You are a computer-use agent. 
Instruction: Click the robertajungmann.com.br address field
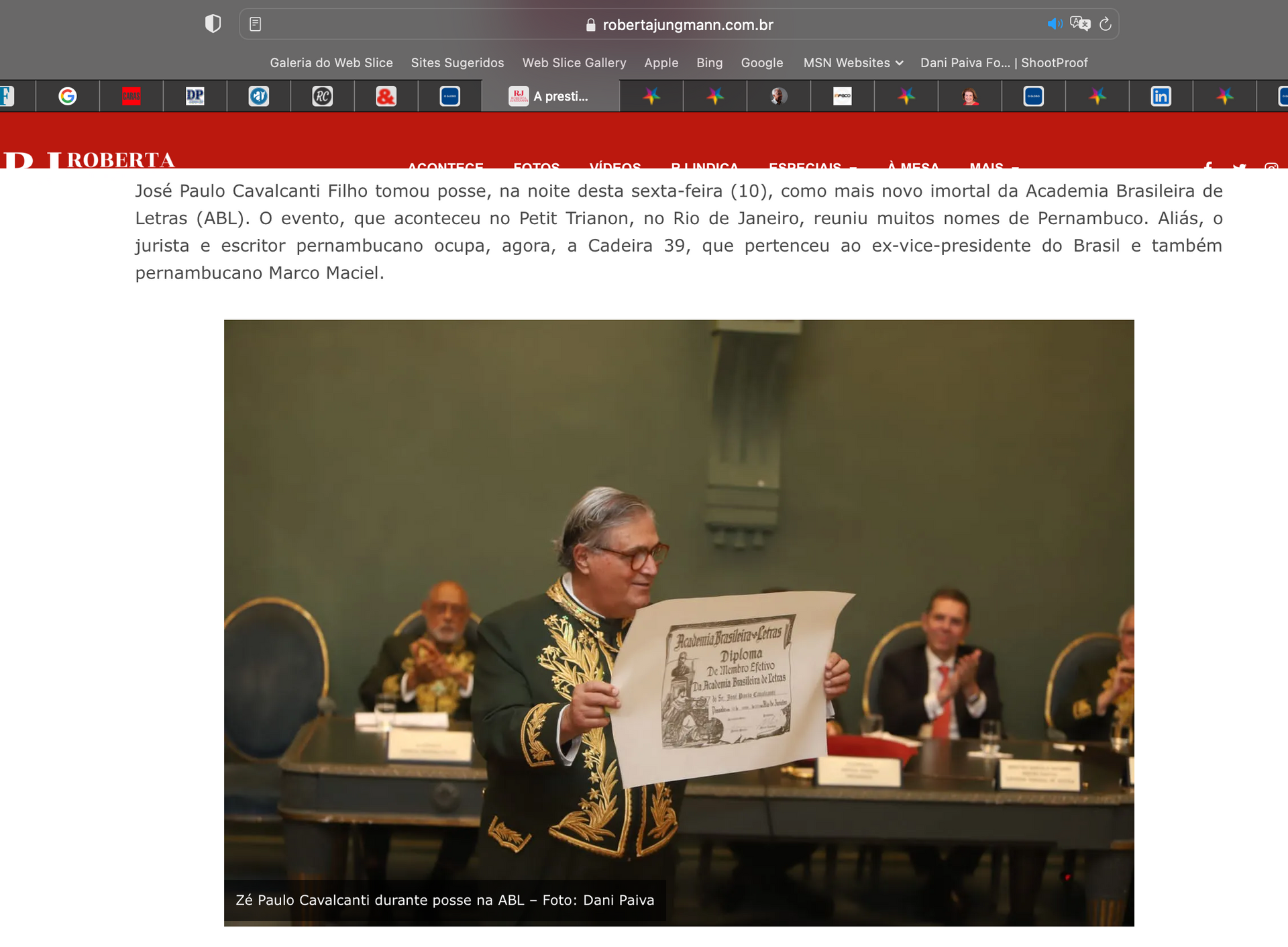(x=687, y=25)
